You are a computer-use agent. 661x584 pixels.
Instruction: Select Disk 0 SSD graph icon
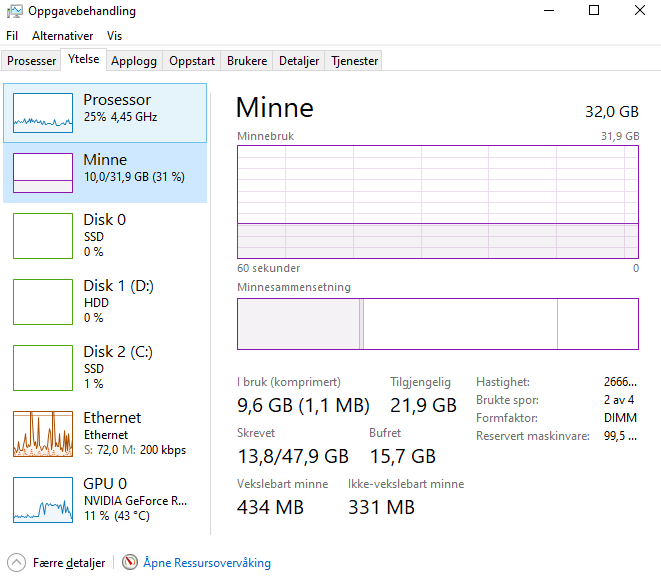point(42,235)
